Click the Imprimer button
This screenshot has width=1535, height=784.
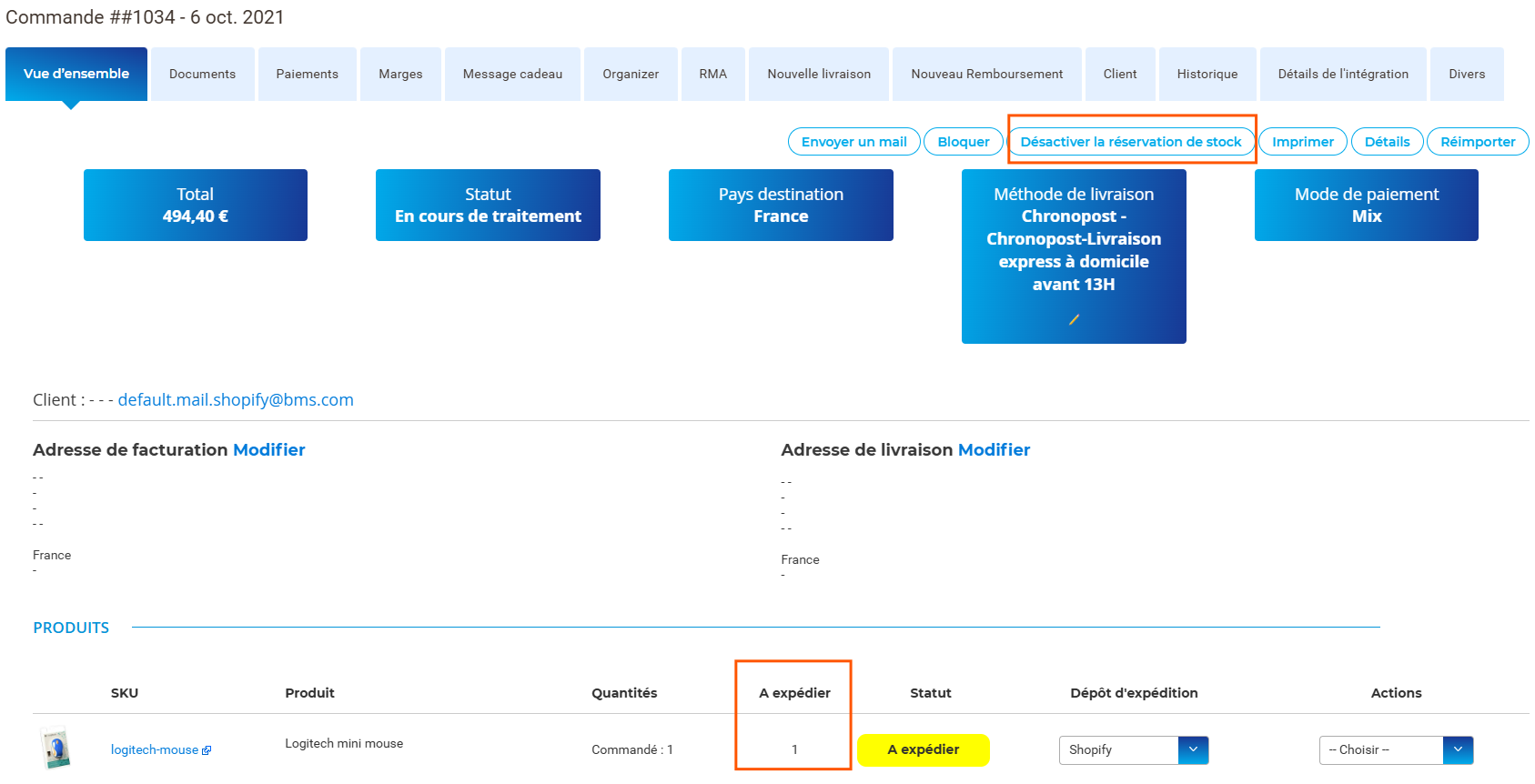pyautogui.click(x=1302, y=142)
